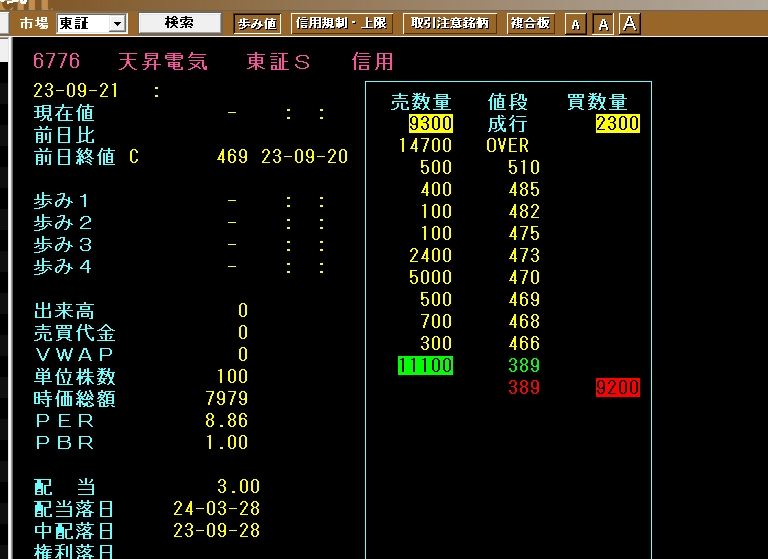Click the price 485 in the board
This screenshot has height=559, width=768.
coord(524,190)
